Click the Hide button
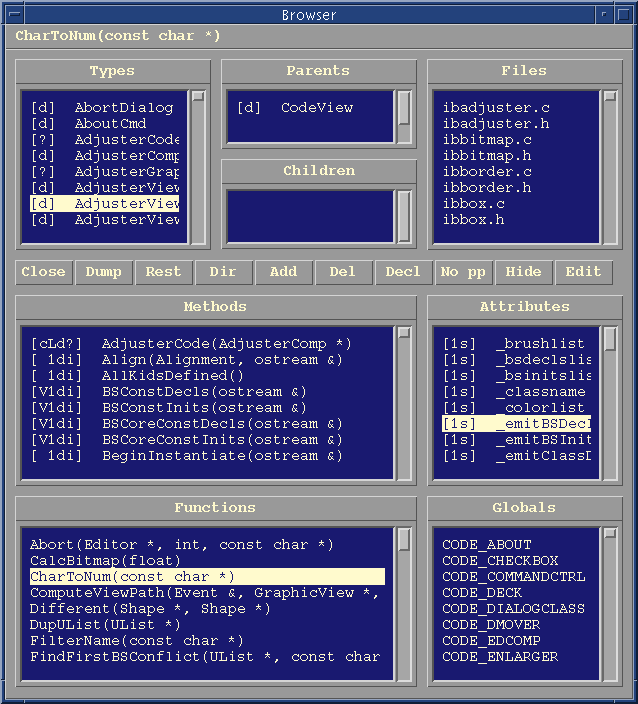638x704 pixels. point(524,272)
